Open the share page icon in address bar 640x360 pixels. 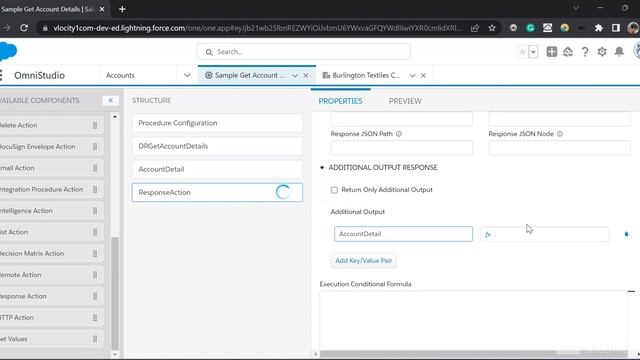click(x=475, y=28)
